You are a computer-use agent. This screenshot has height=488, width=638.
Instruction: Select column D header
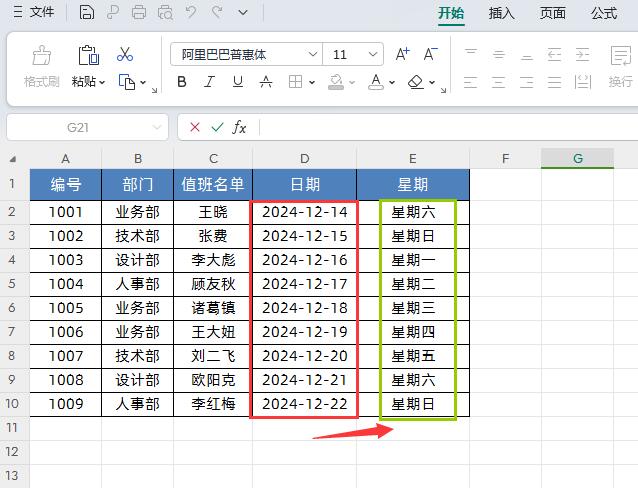(x=304, y=158)
